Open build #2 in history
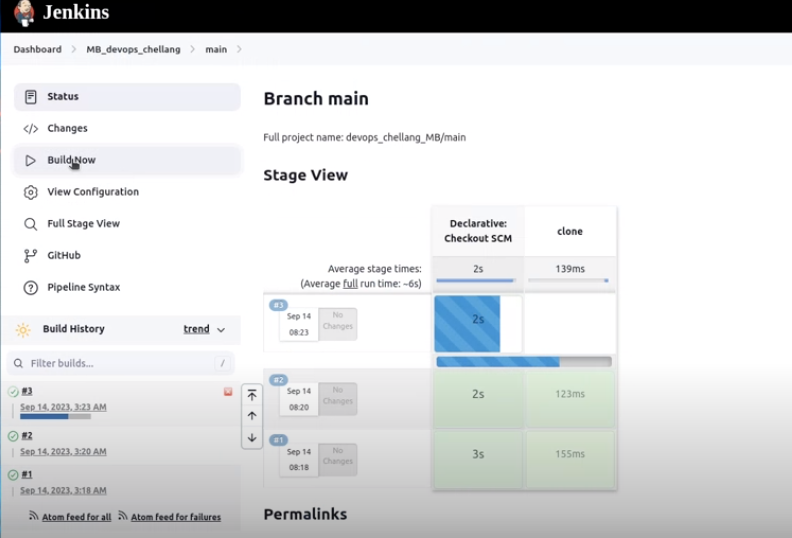 [27, 435]
